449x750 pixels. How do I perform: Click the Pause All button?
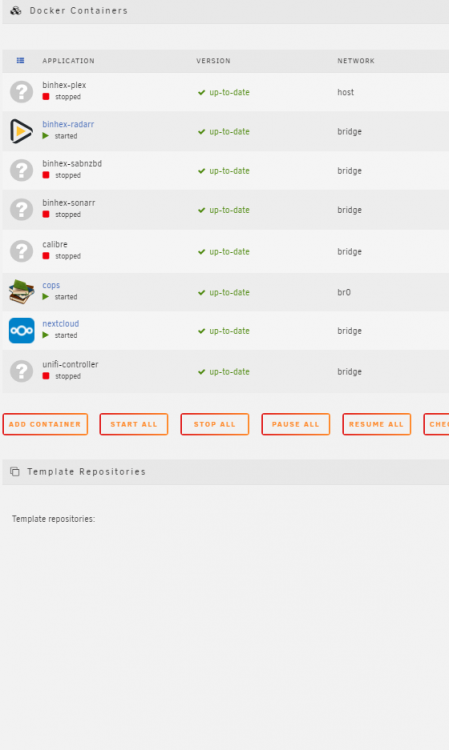pyautogui.click(x=296, y=424)
